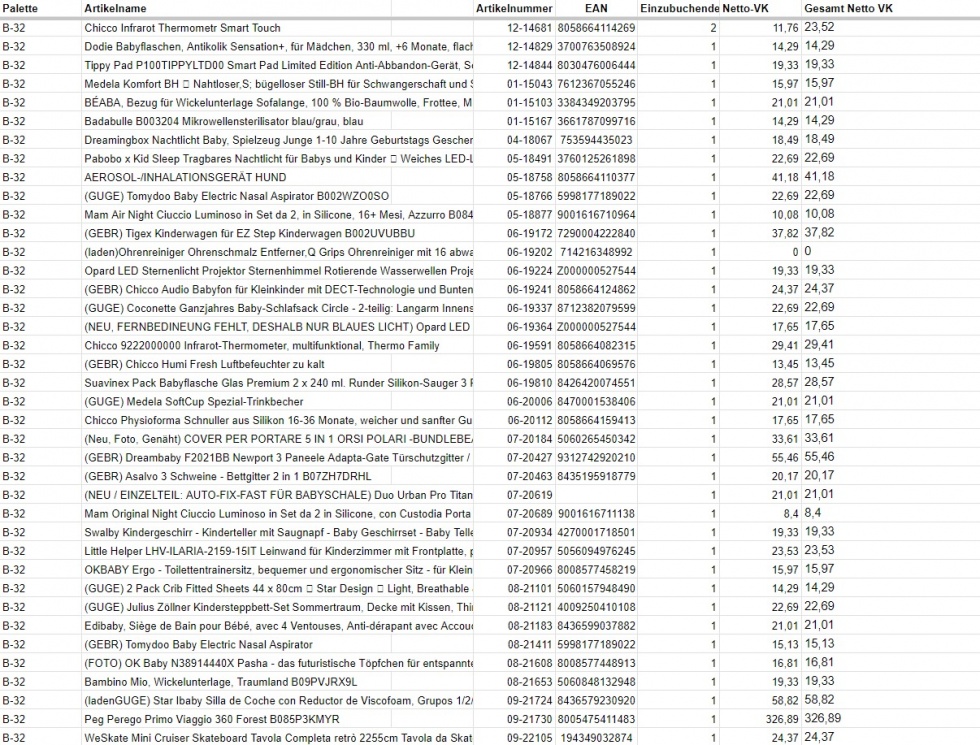Click EAN 7290004222840

tap(596, 234)
